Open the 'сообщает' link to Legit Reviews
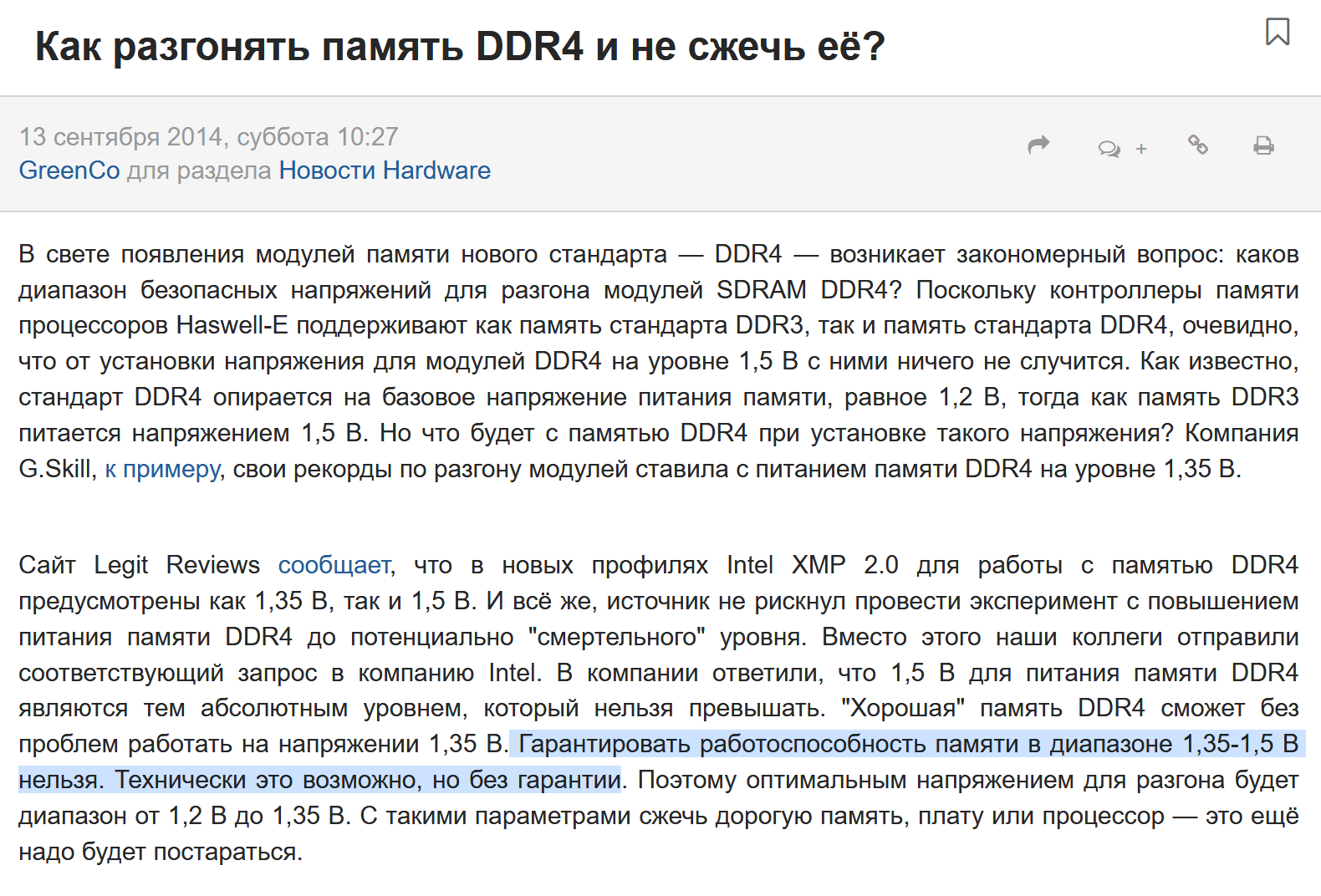This screenshot has height=896, width=1321. 334,565
